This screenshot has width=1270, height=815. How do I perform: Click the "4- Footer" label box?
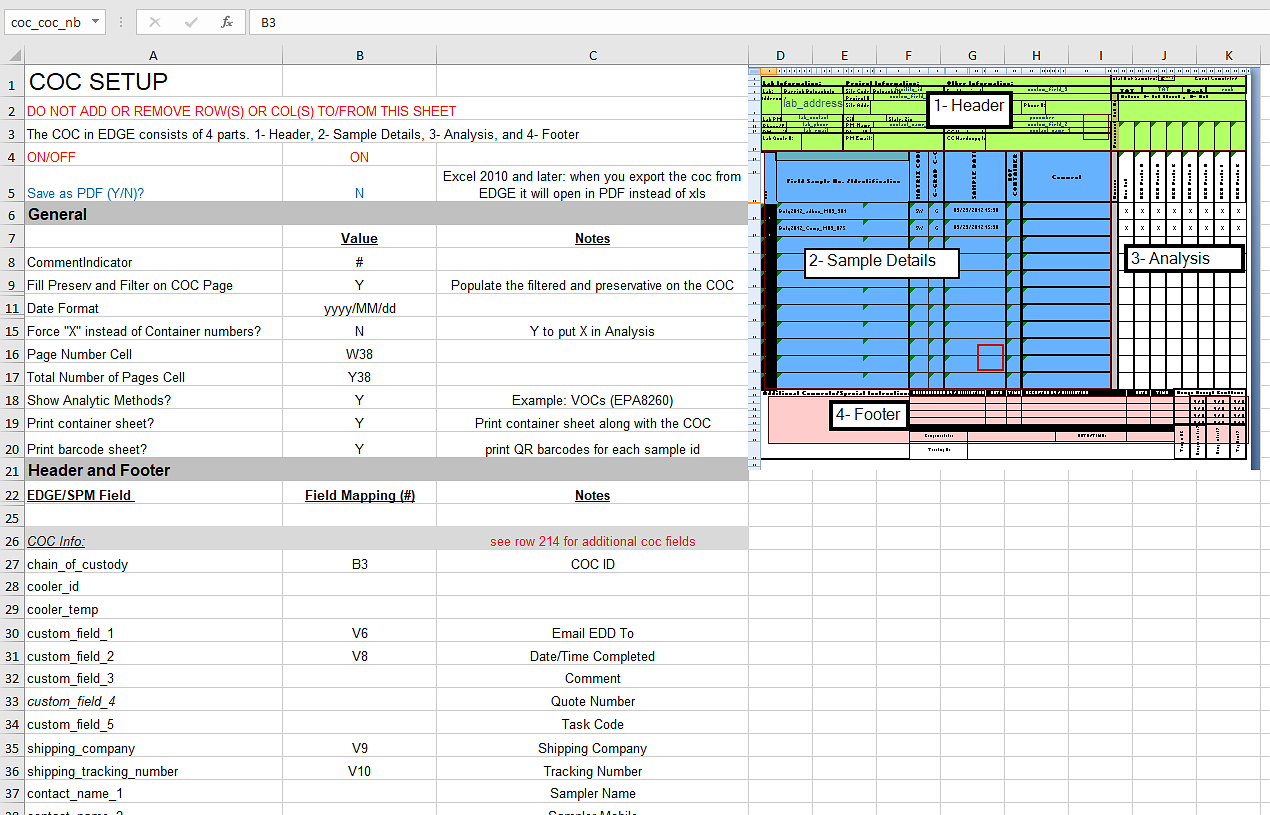pyautogui.click(x=869, y=414)
